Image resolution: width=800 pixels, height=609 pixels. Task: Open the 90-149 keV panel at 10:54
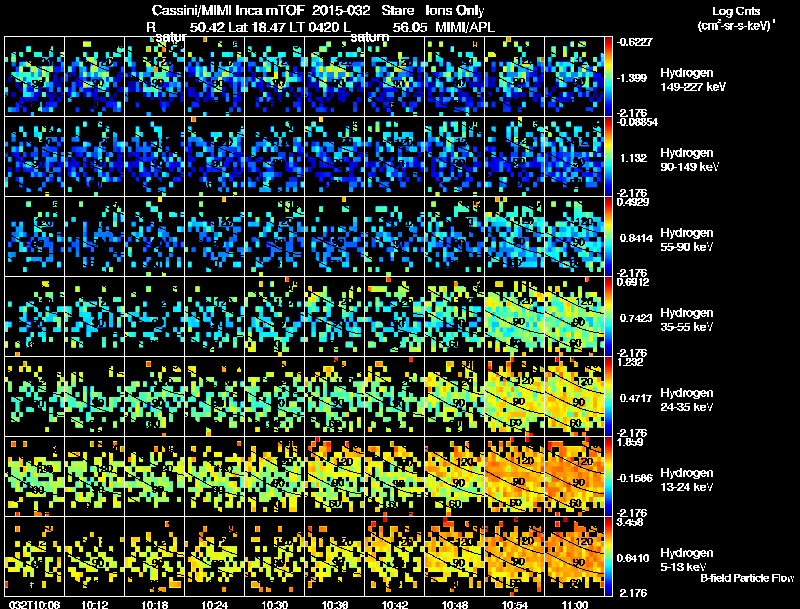(515, 157)
